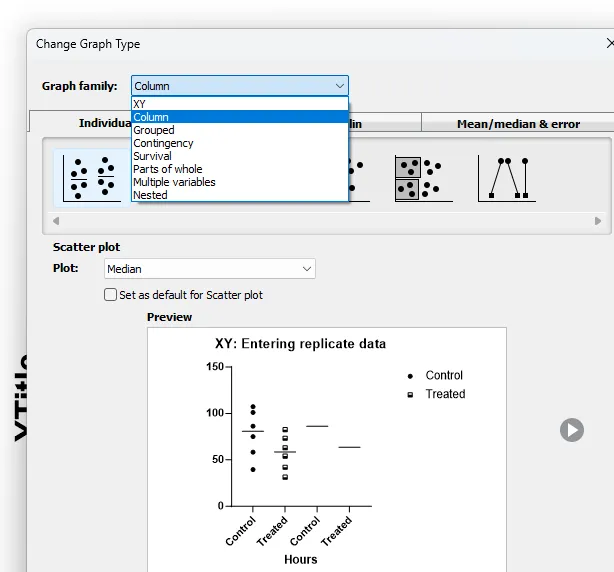The image size is (614, 572).
Task: Enable 'Set as default for Scatter plot'
Action: 111,295
